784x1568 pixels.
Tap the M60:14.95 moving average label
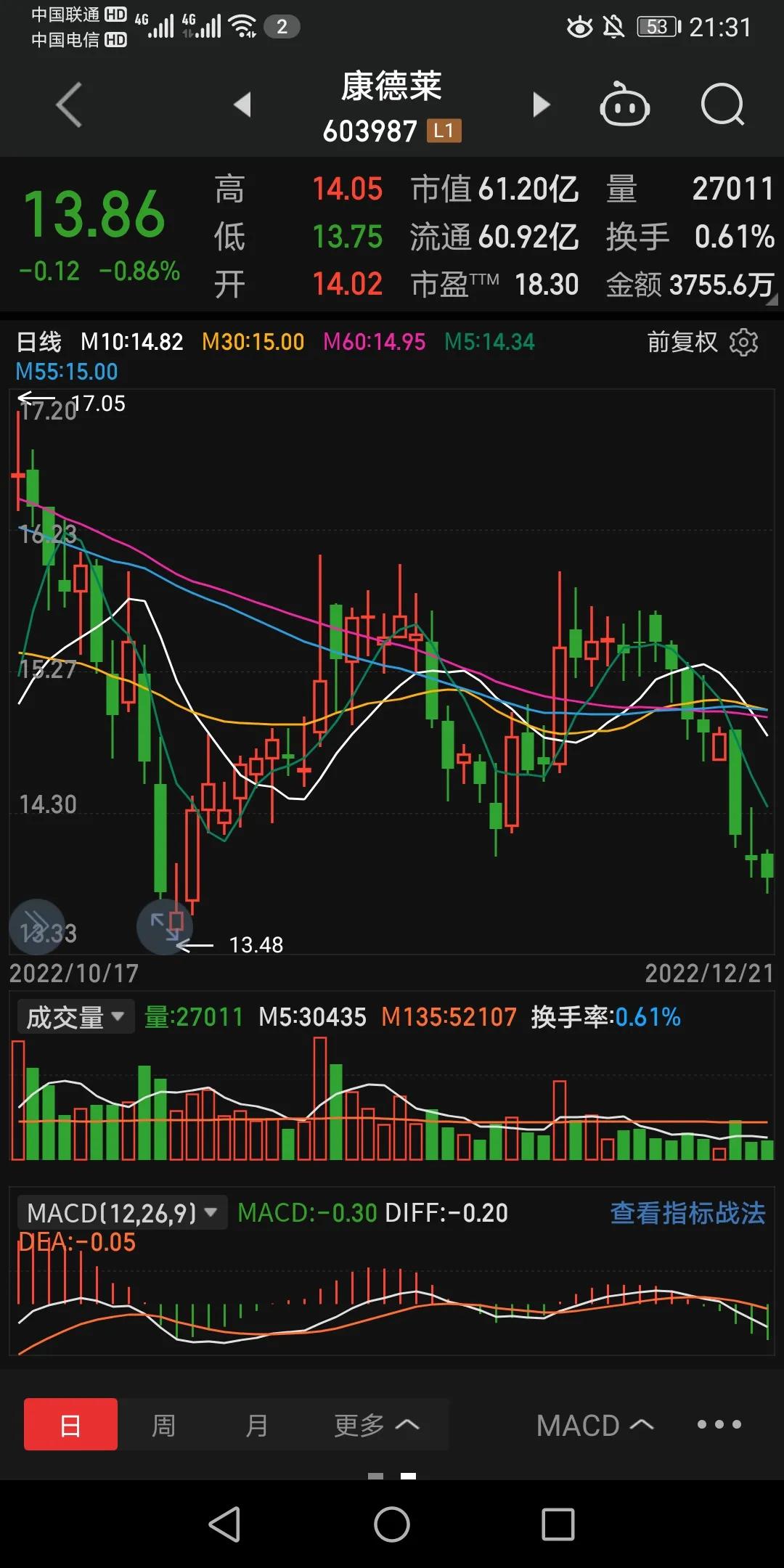click(x=374, y=341)
